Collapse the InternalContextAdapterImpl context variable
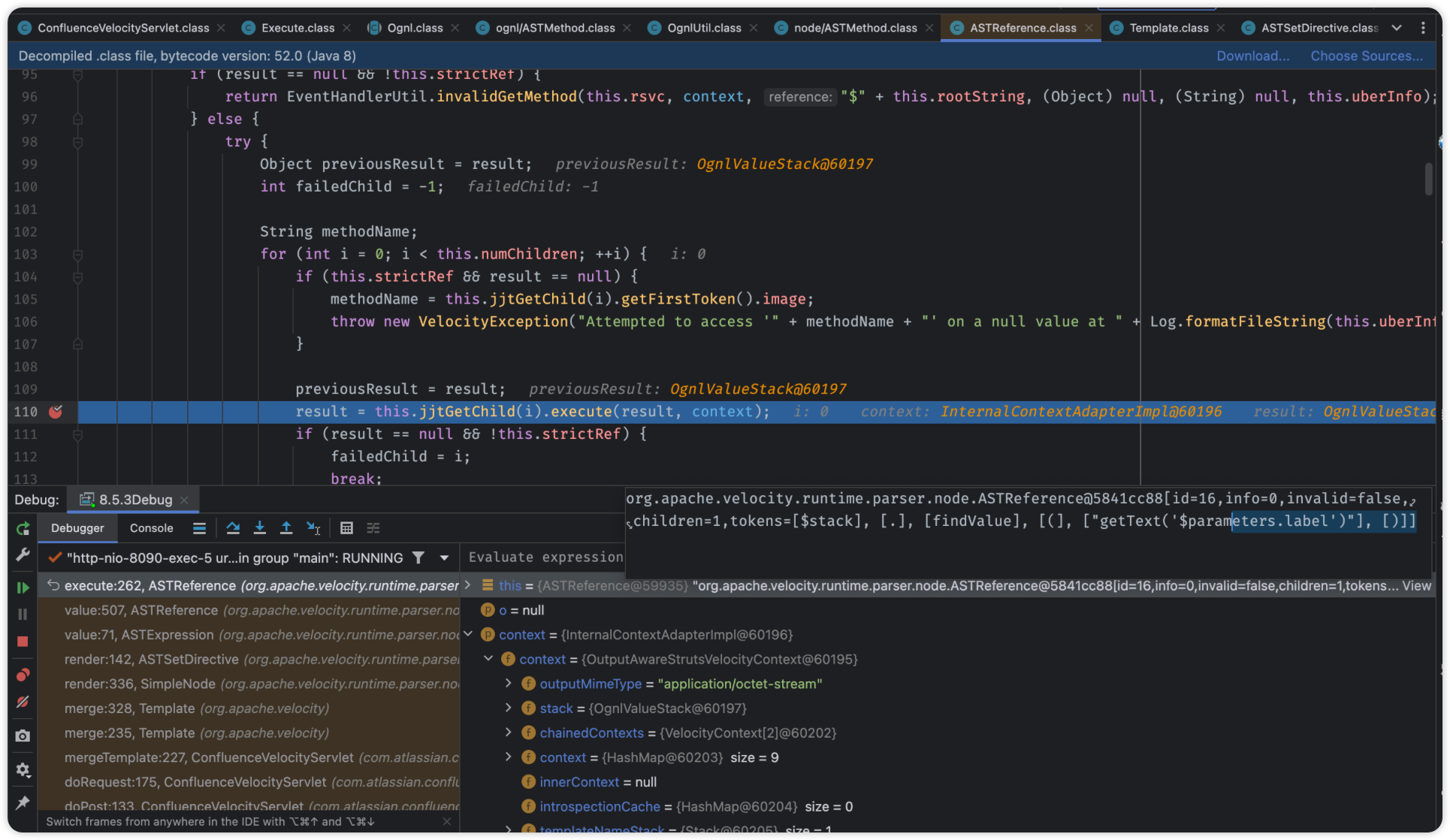The width and height of the screenshot is (1450, 840). tap(468, 634)
